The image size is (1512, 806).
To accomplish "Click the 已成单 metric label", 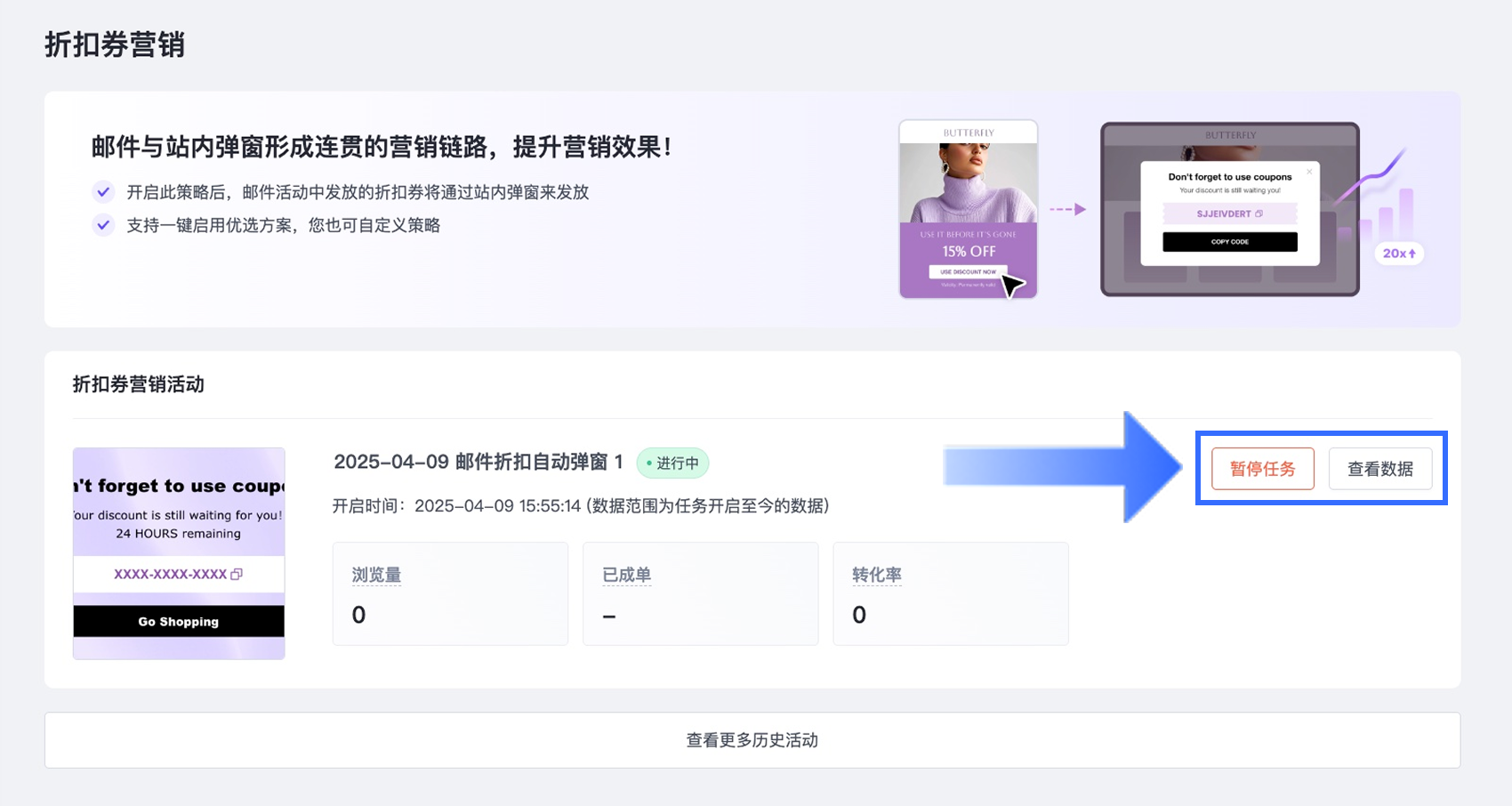I will 626,575.
